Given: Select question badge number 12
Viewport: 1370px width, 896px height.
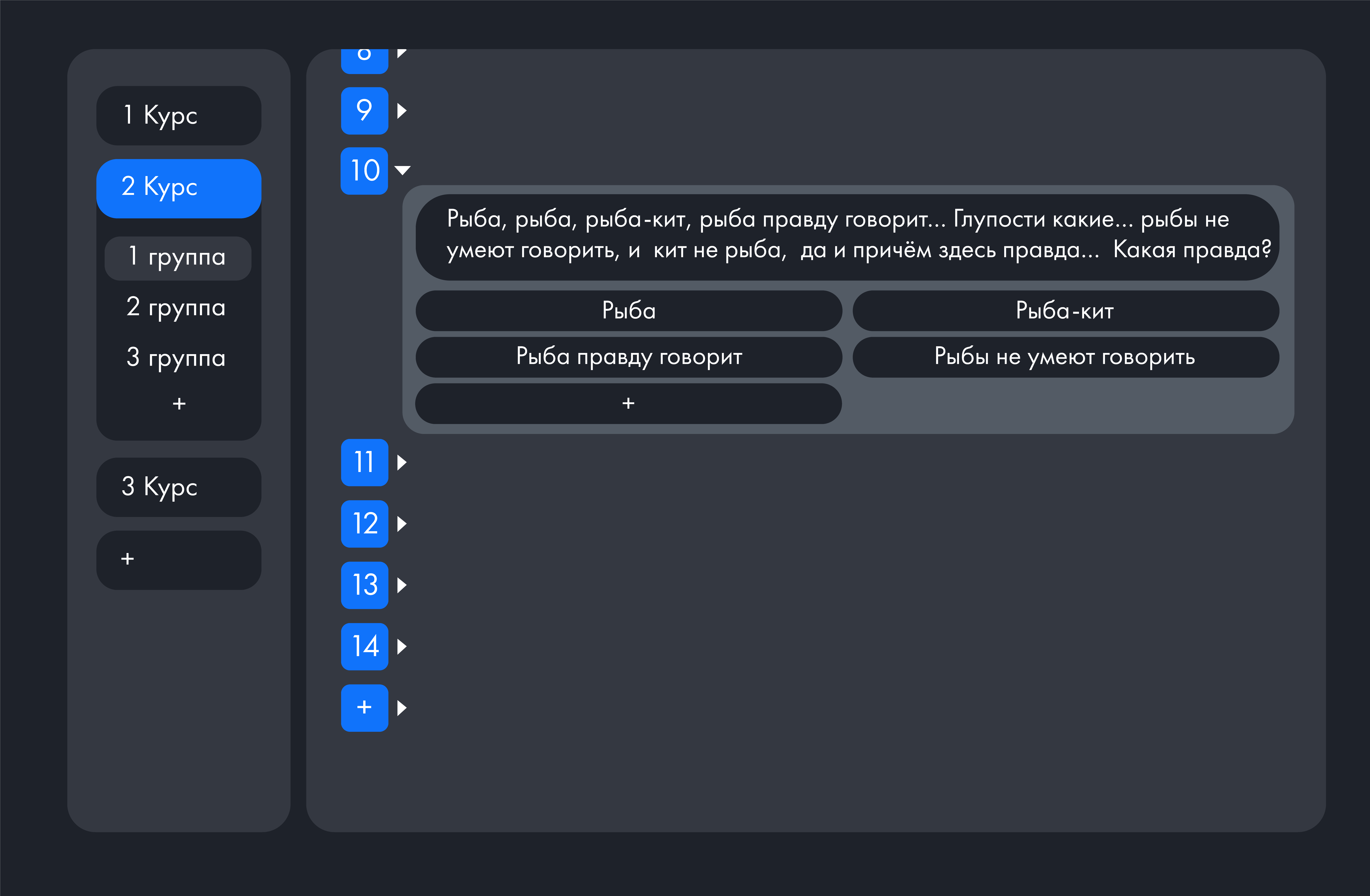Looking at the screenshot, I should point(364,524).
